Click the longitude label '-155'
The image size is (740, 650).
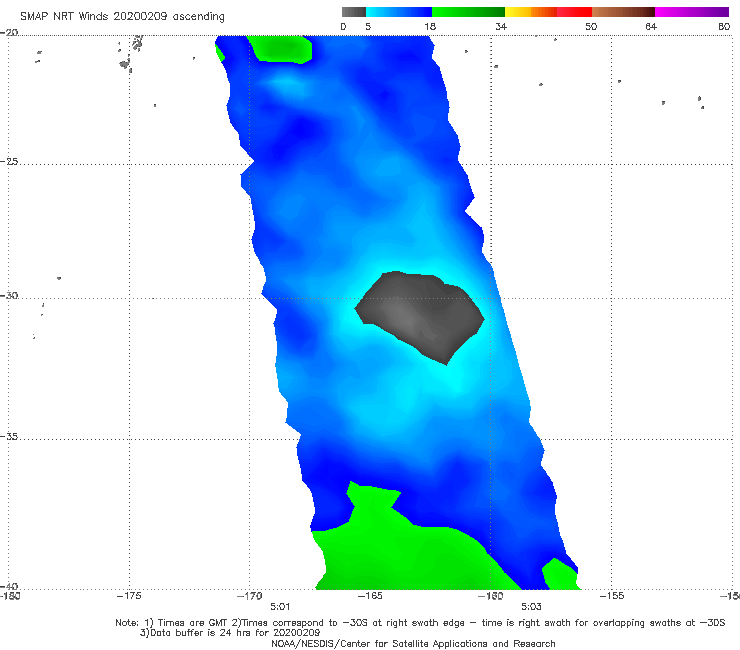612,596
